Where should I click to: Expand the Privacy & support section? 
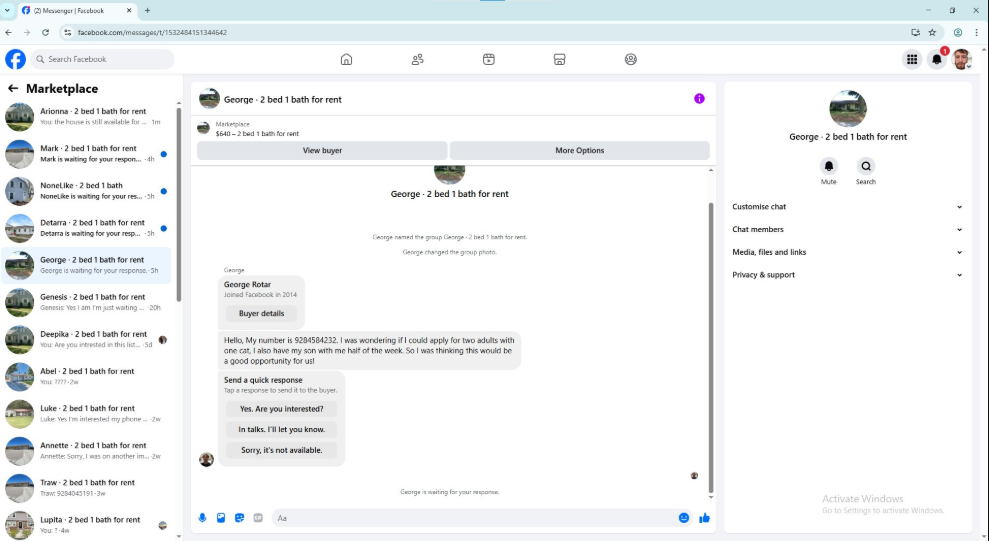point(847,275)
